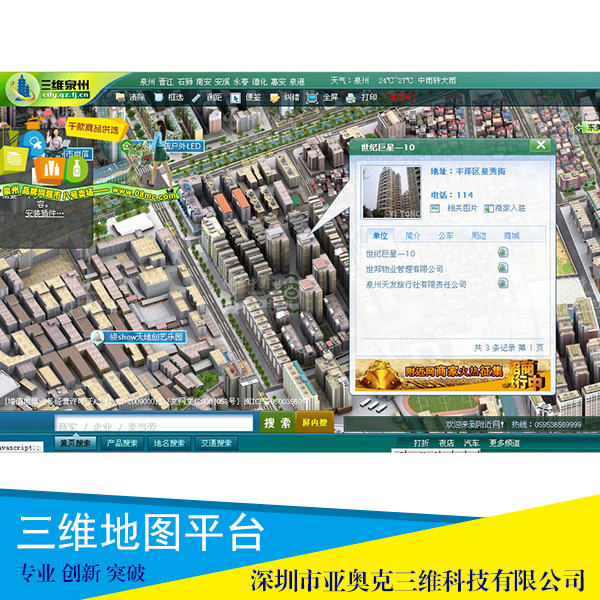The height and width of the screenshot is (600, 600).
Task: Switch city to 安溪
Action: click(222, 82)
